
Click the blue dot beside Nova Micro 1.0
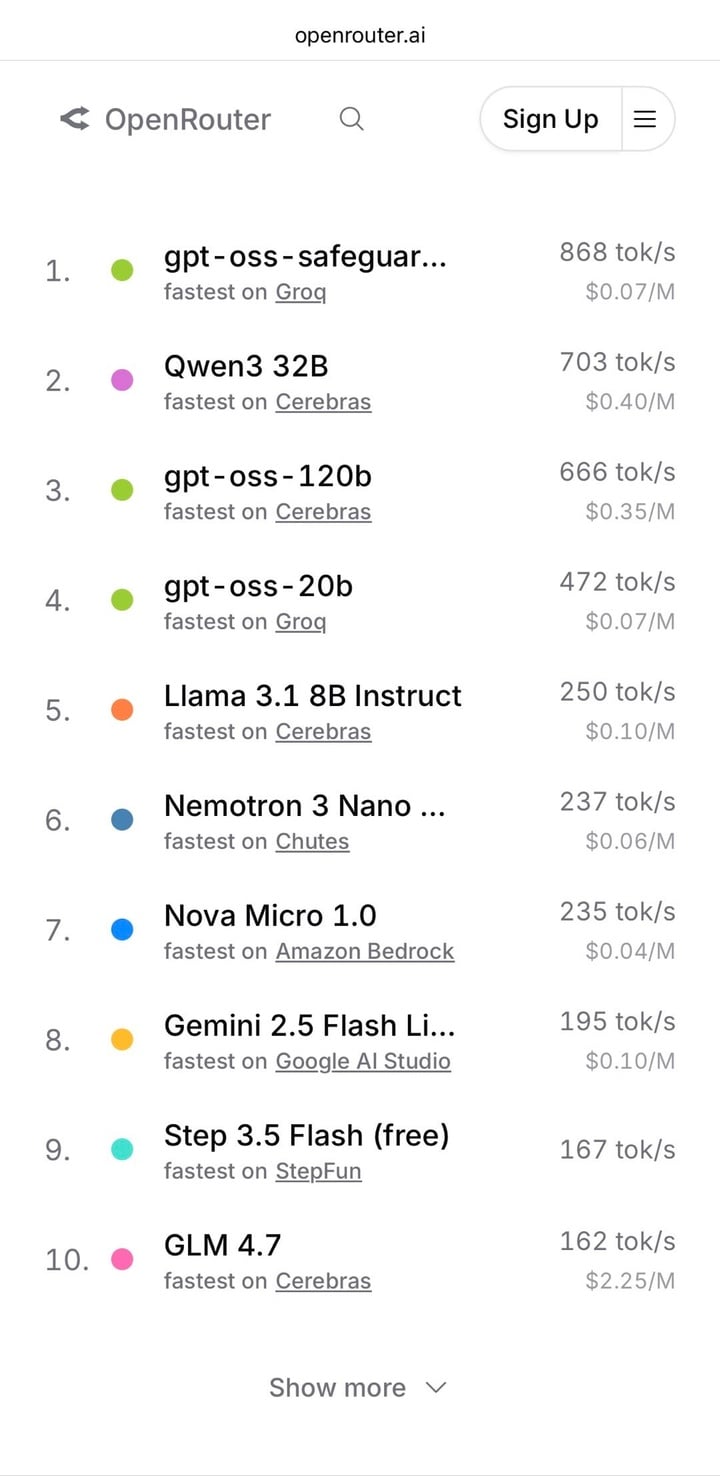click(122, 930)
